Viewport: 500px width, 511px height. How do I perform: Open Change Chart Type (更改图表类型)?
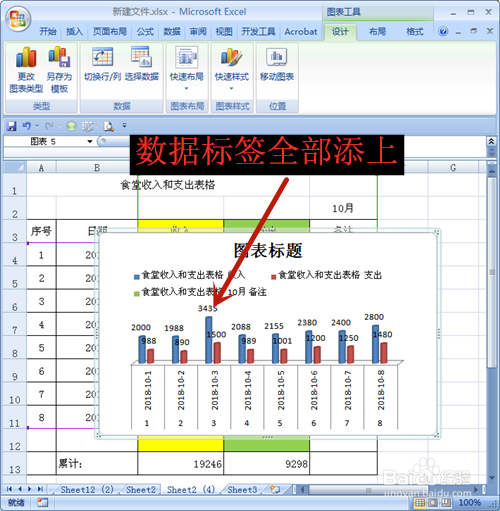[x=26, y=70]
